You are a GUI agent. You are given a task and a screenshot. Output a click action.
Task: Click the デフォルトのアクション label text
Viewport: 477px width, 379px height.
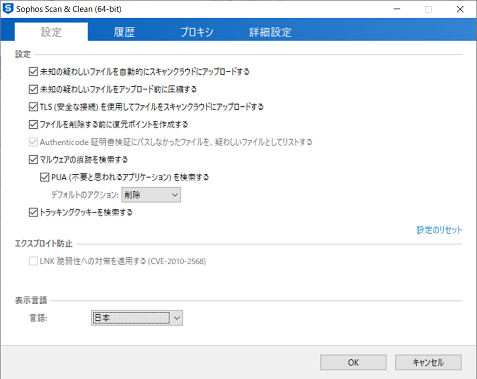(x=85, y=195)
